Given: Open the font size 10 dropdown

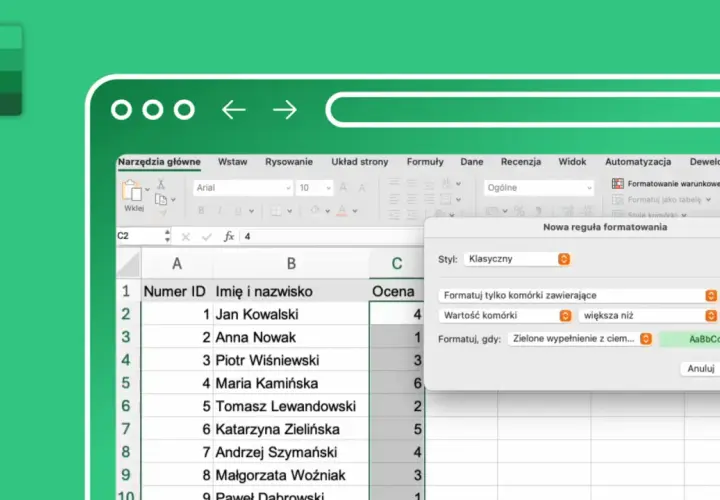Looking at the screenshot, I should tap(315, 188).
